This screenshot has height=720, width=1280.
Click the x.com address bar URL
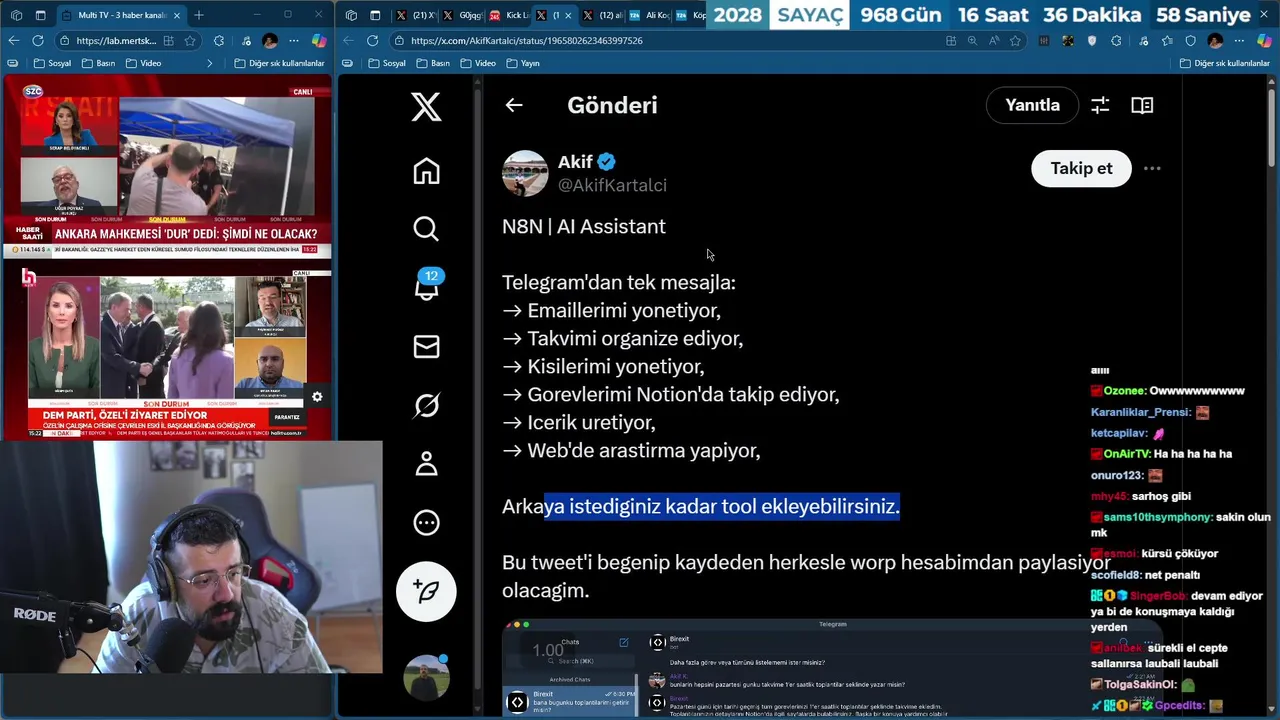pos(526,41)
